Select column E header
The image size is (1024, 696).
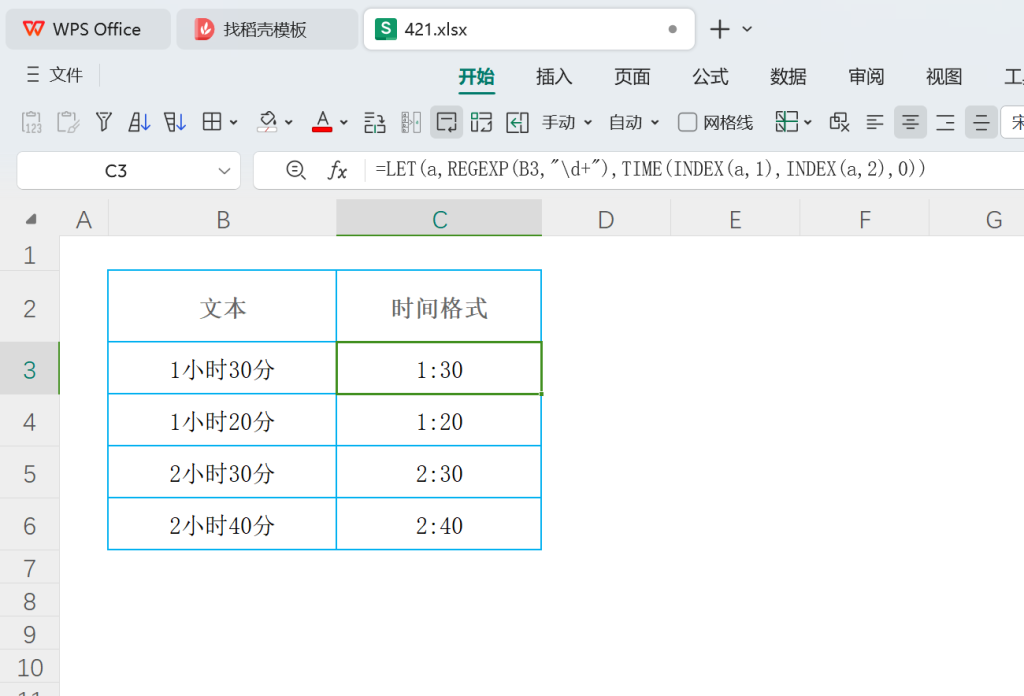coord(735,219)
